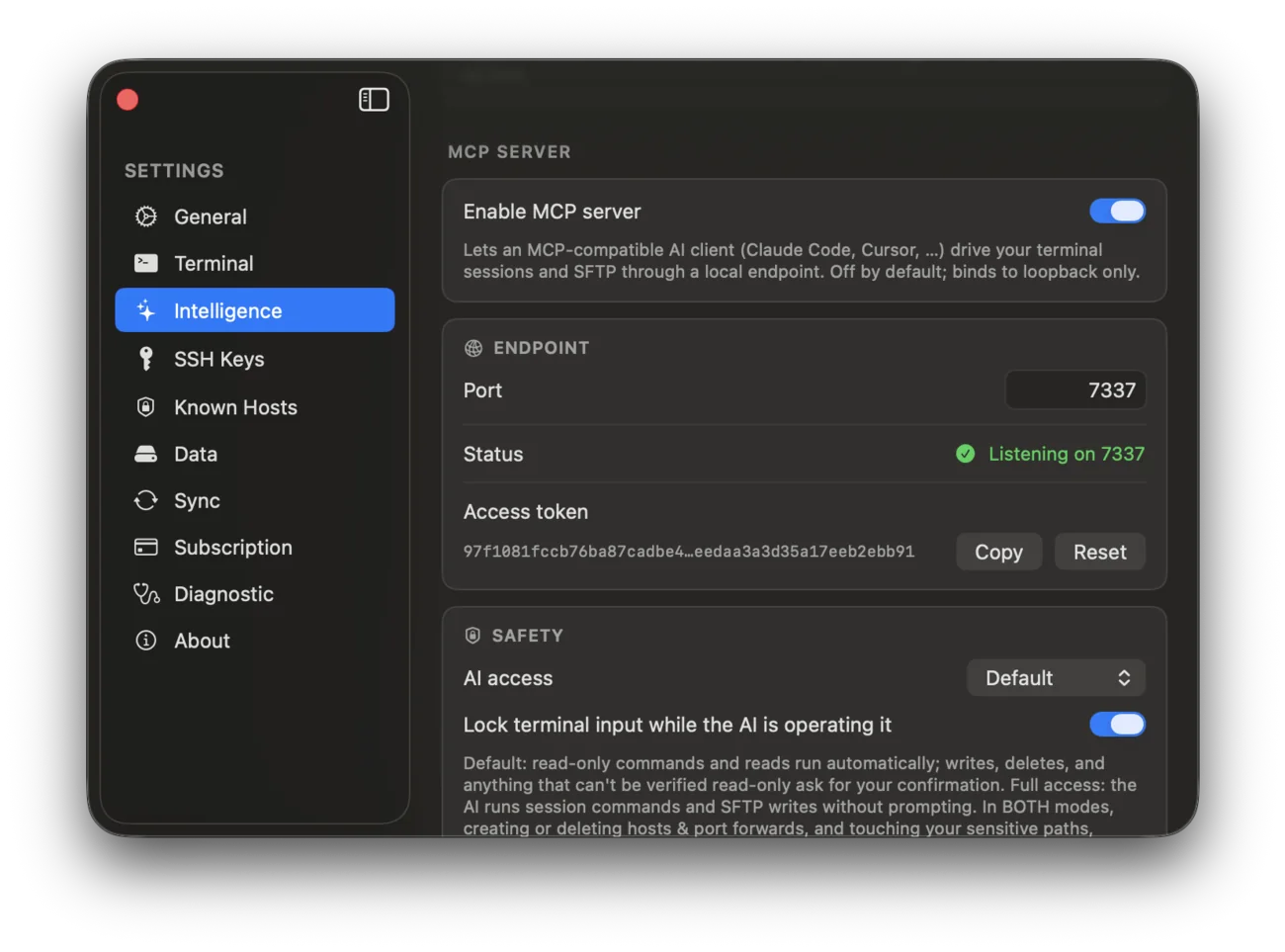Open the Terminal settings section

[x=255, y=263]
